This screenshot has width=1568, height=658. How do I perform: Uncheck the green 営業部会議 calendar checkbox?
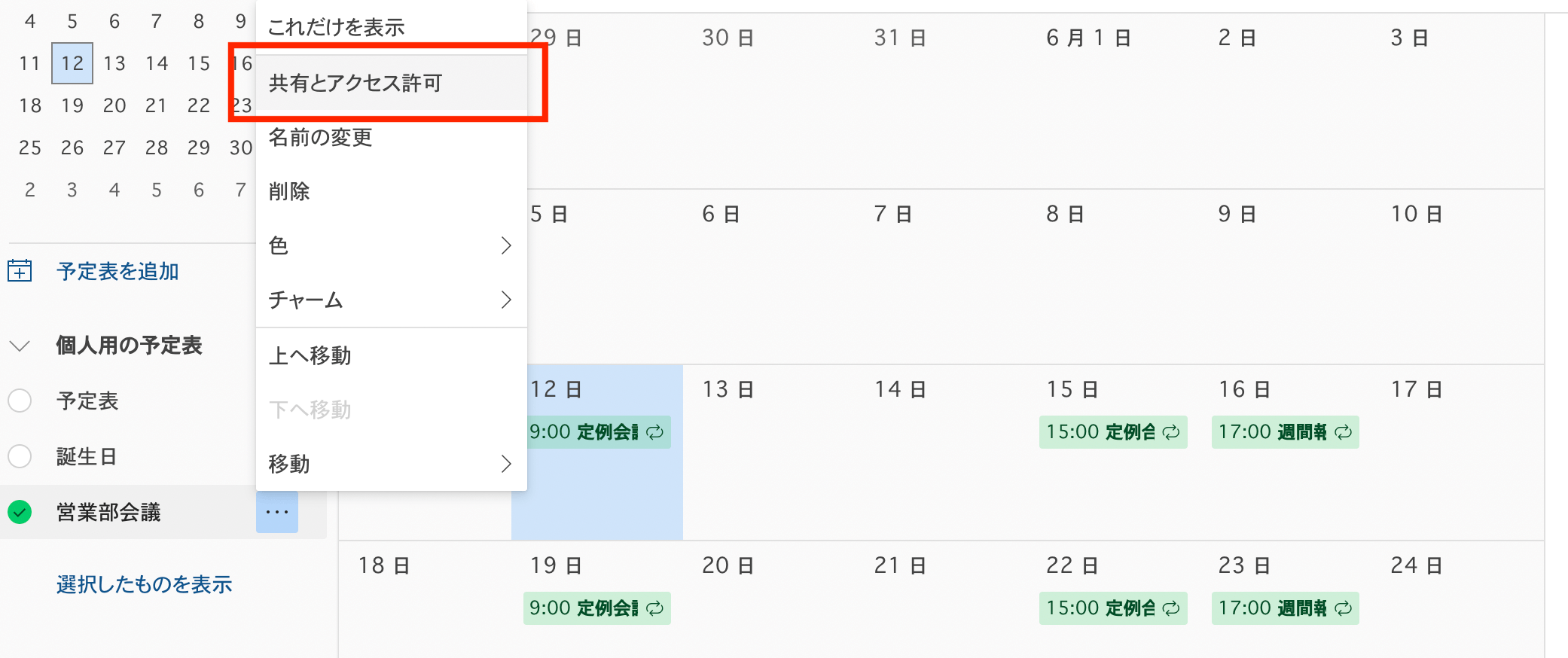[x=20, y=512]
